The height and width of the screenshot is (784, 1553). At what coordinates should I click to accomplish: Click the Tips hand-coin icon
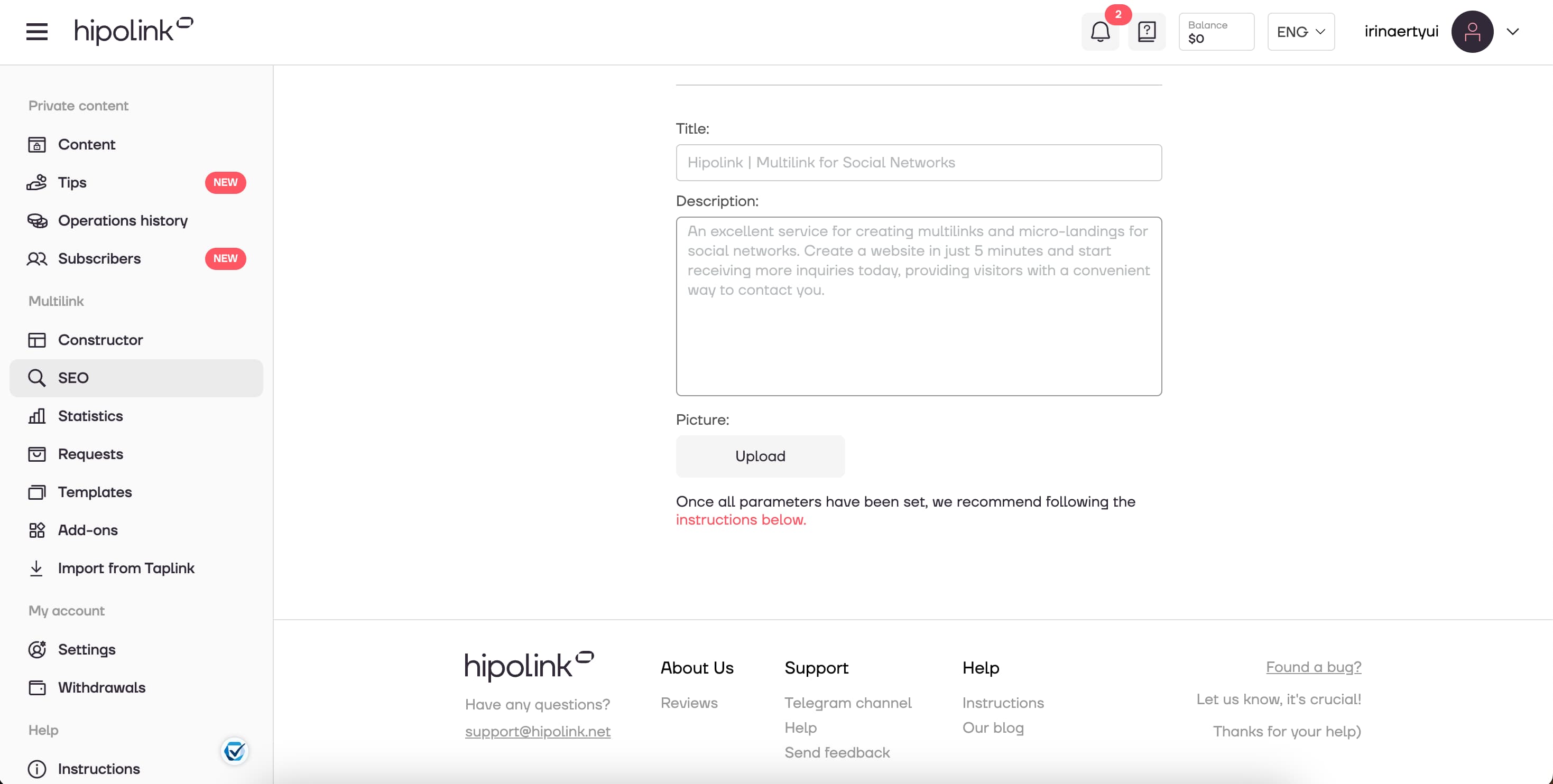click(x=37, y=183)
